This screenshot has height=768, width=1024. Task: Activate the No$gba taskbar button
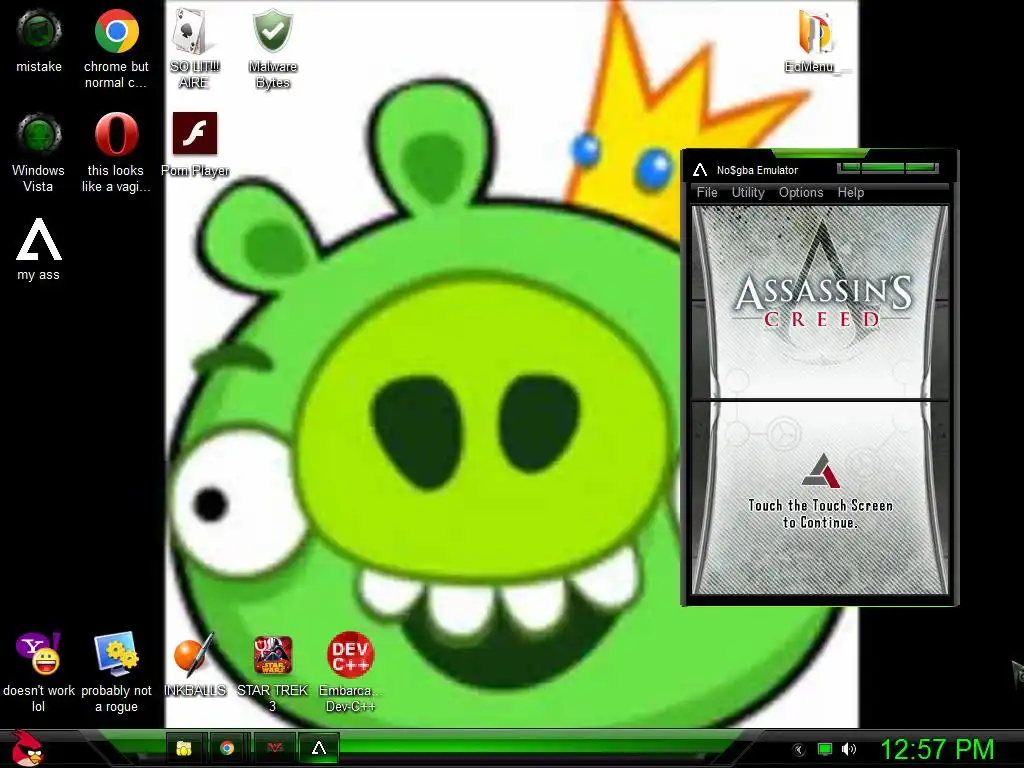319,748
